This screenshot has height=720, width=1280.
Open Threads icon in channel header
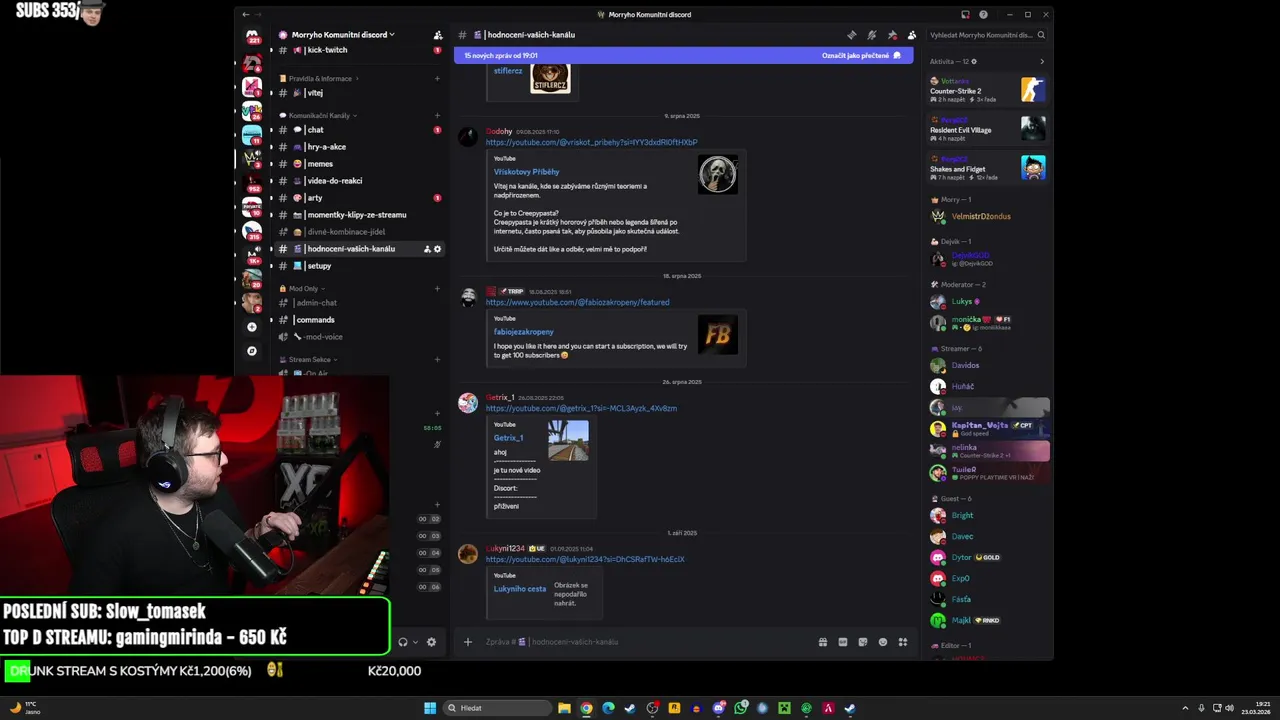[x=851, y=35]
